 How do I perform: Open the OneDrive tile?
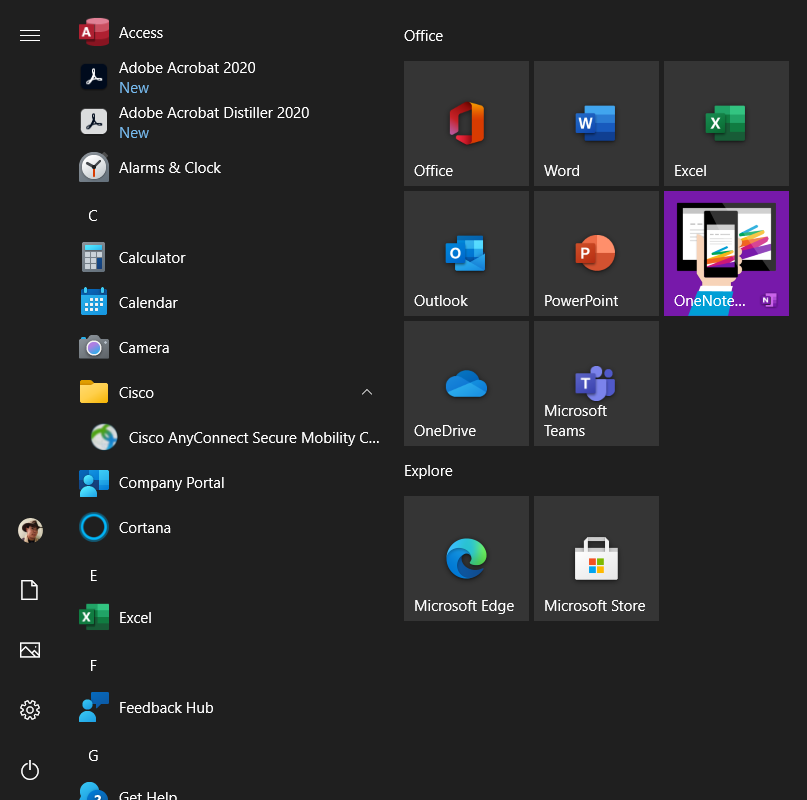click(x=466, y=384)
